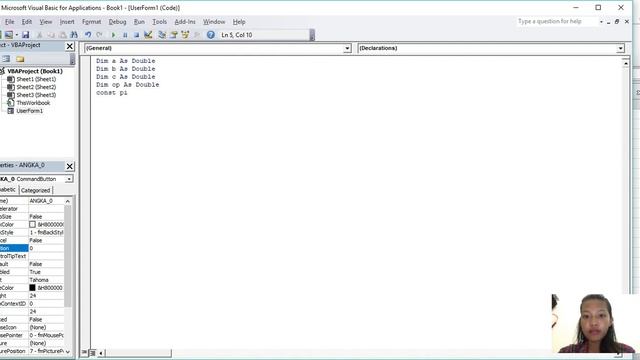Open the Debug menu
640x360 pixels.
(117, 22)
